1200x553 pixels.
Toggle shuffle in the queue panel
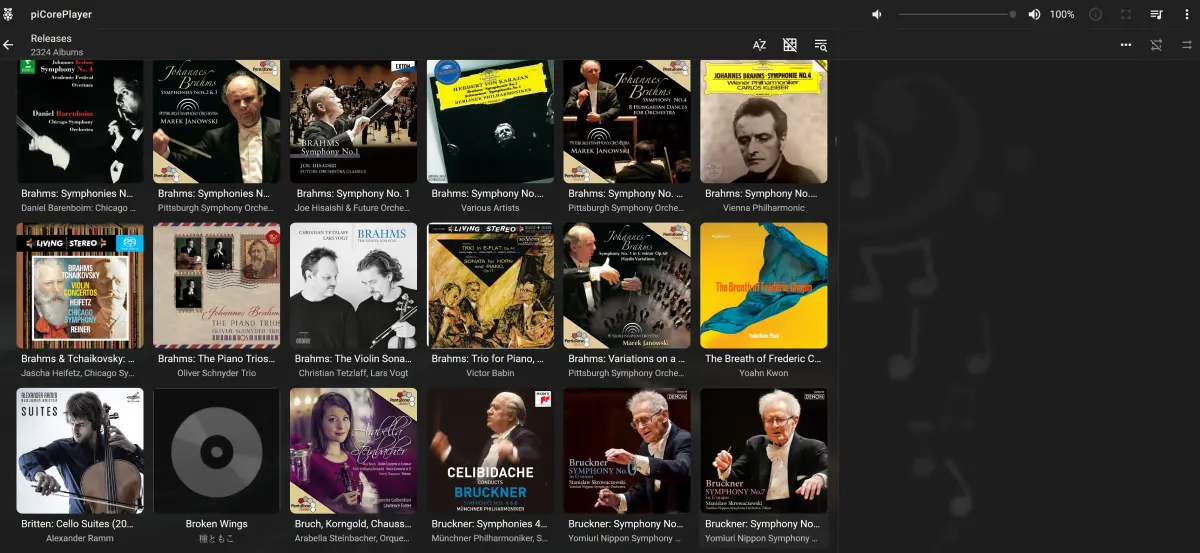[1156, 45]
